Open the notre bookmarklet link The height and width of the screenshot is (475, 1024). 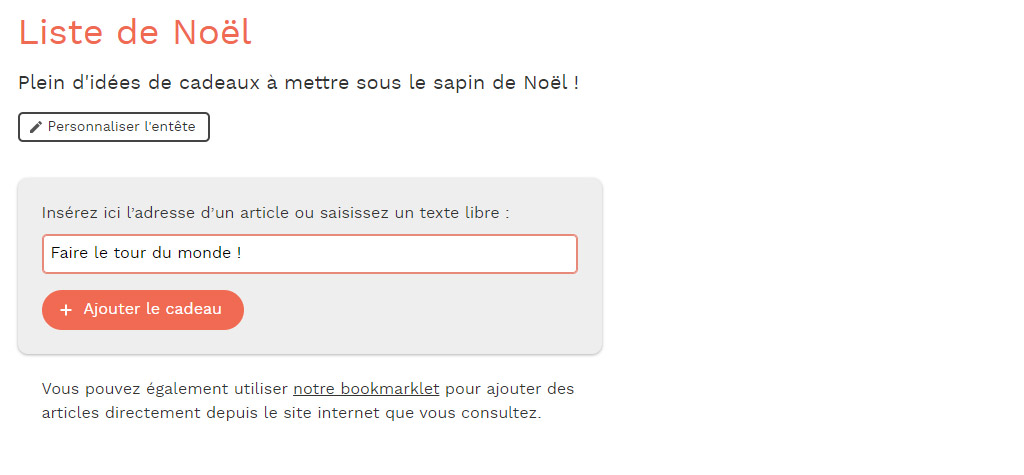366,389
